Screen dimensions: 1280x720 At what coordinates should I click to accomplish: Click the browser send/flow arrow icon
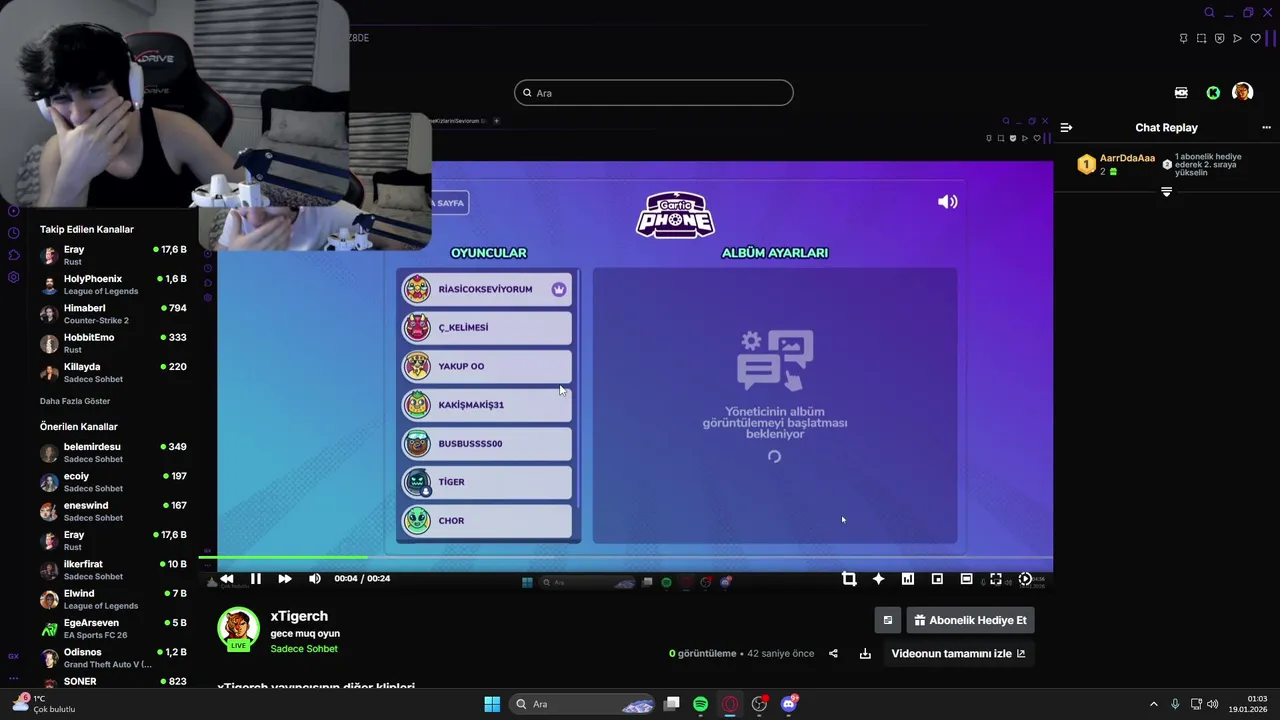click(1237, 38)
